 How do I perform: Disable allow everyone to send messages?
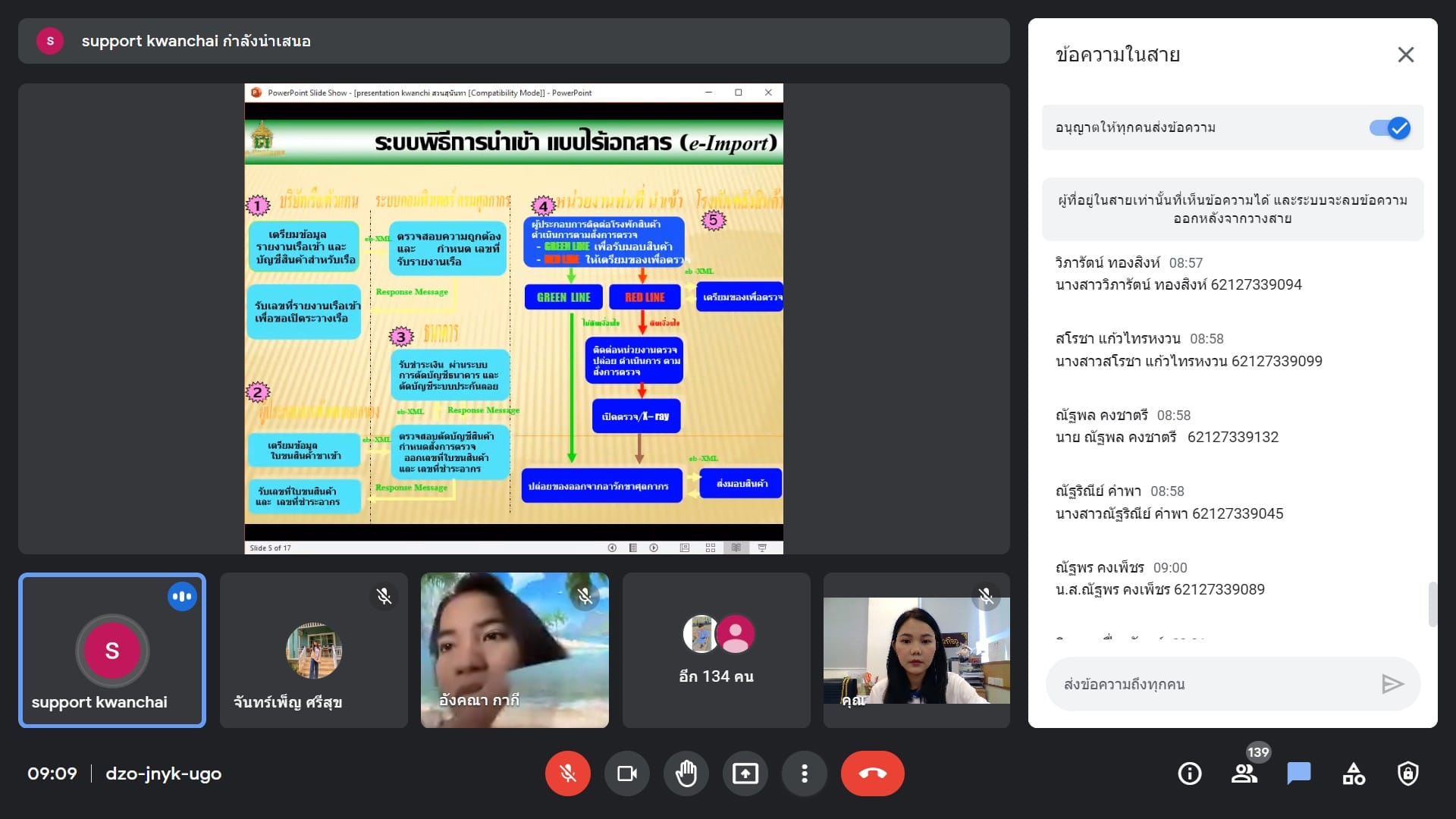click(1389, 128)
